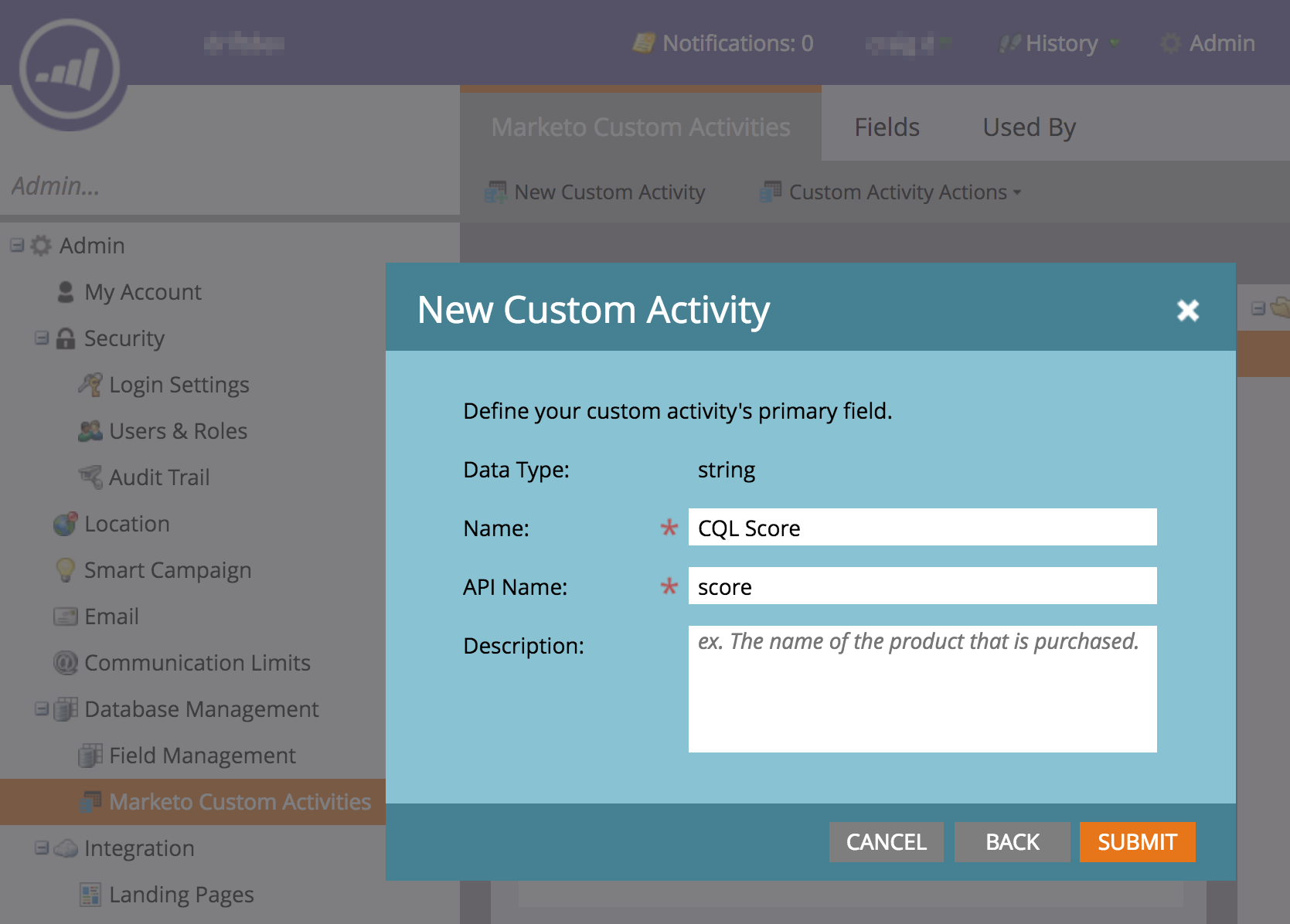1290x924 pixels.
Task: Click the API Name field with score
Action: pyautogui.click(x=923, y=586)
